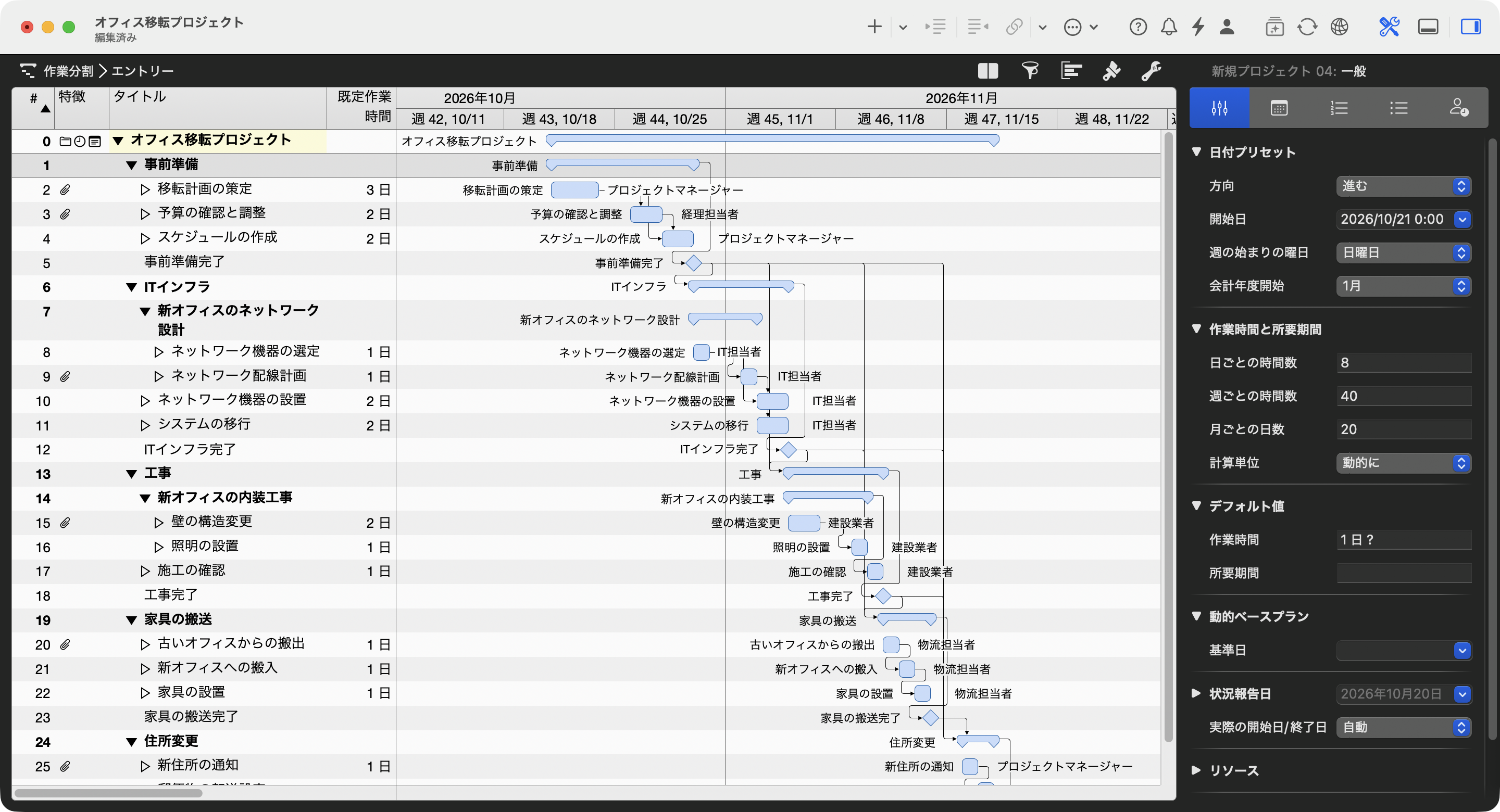
Task: Click the タイトル column header
Action: pyautogui.click(x=218, y=108)
